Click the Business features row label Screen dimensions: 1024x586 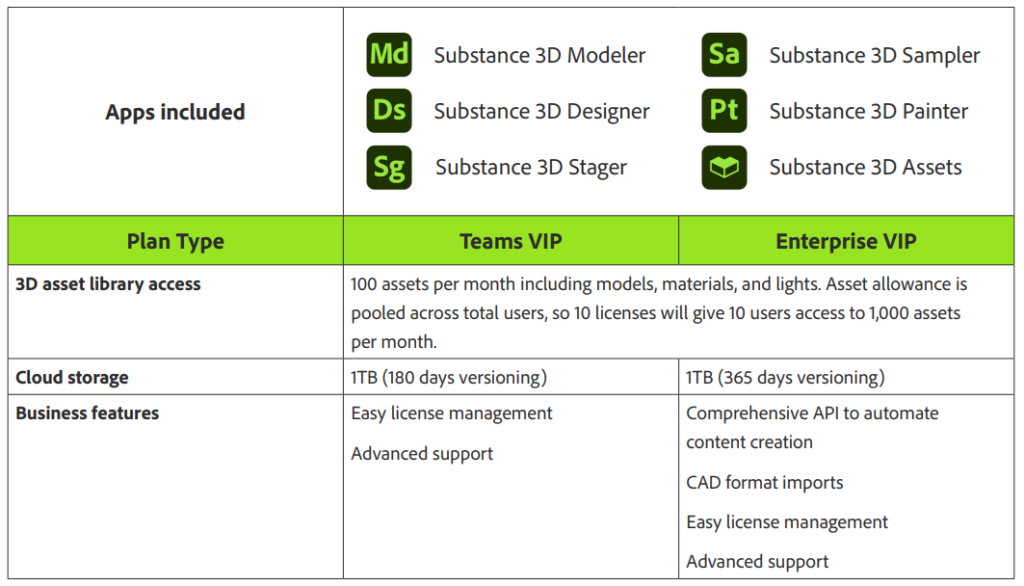click(87, 413)
